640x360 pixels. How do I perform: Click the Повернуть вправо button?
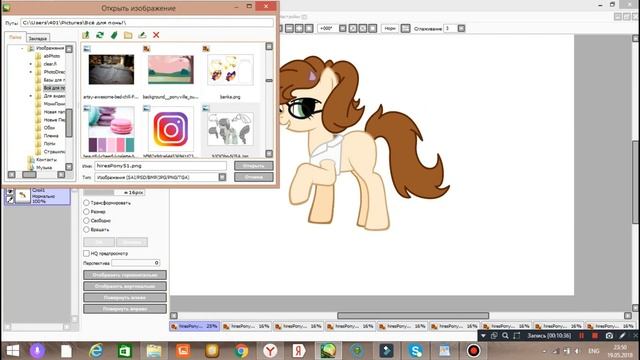(x=125, y=309)
